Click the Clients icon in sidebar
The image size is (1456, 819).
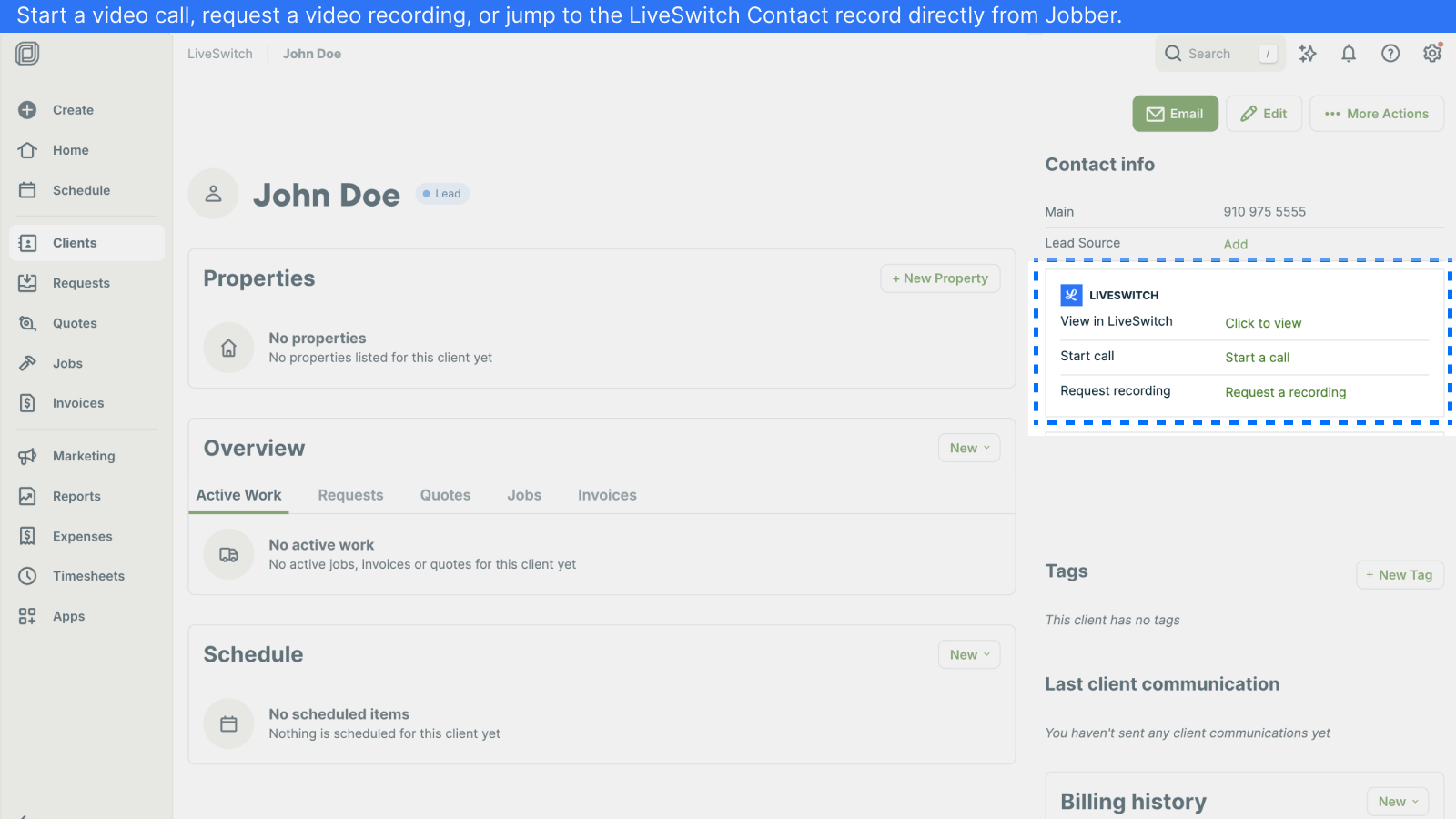coord(27,243)
